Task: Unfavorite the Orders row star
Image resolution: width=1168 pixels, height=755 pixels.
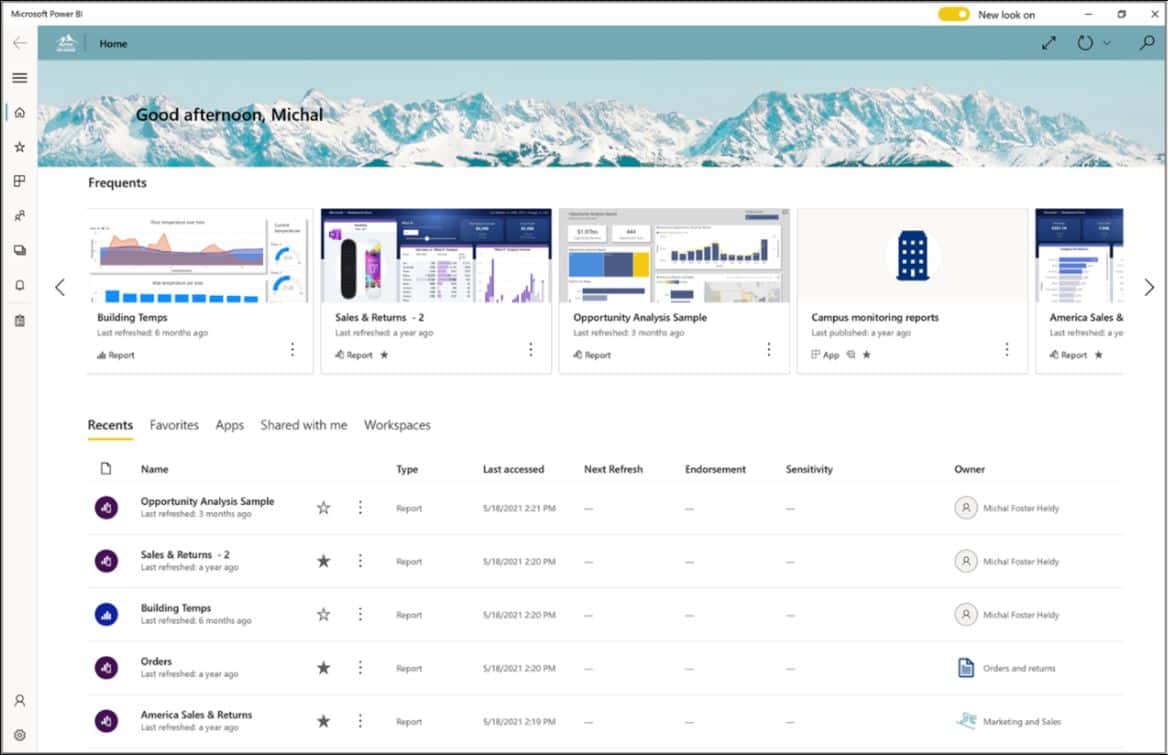Action: [323, 668]
